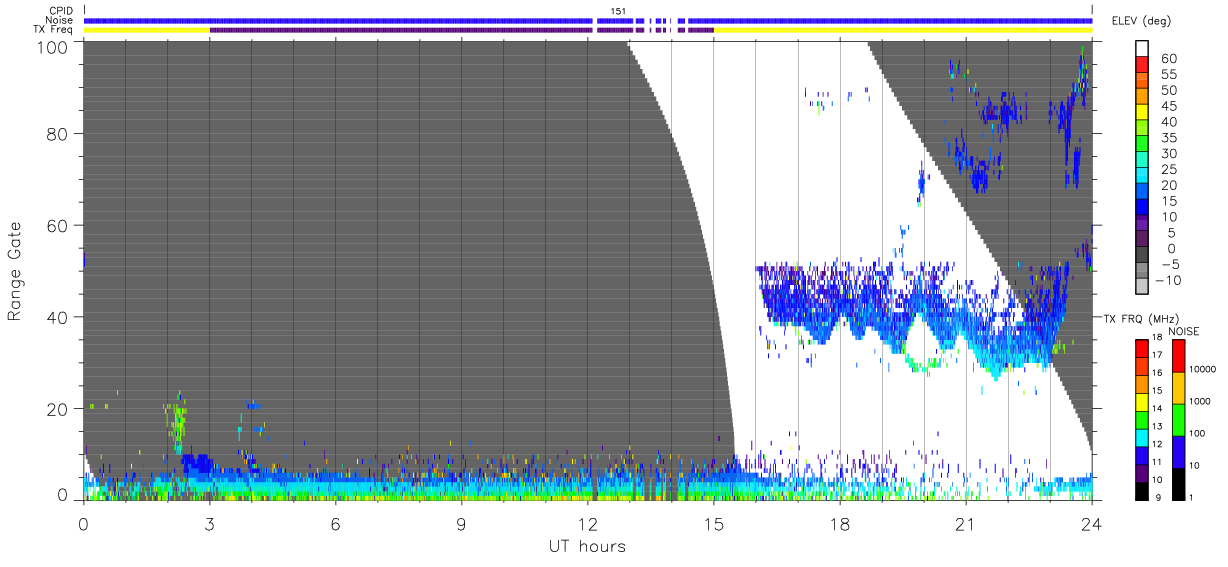The image size is (1228, 567).
Task: Select the green 30–35 elevation colorbar swatch
Action: pos(1143,145)
